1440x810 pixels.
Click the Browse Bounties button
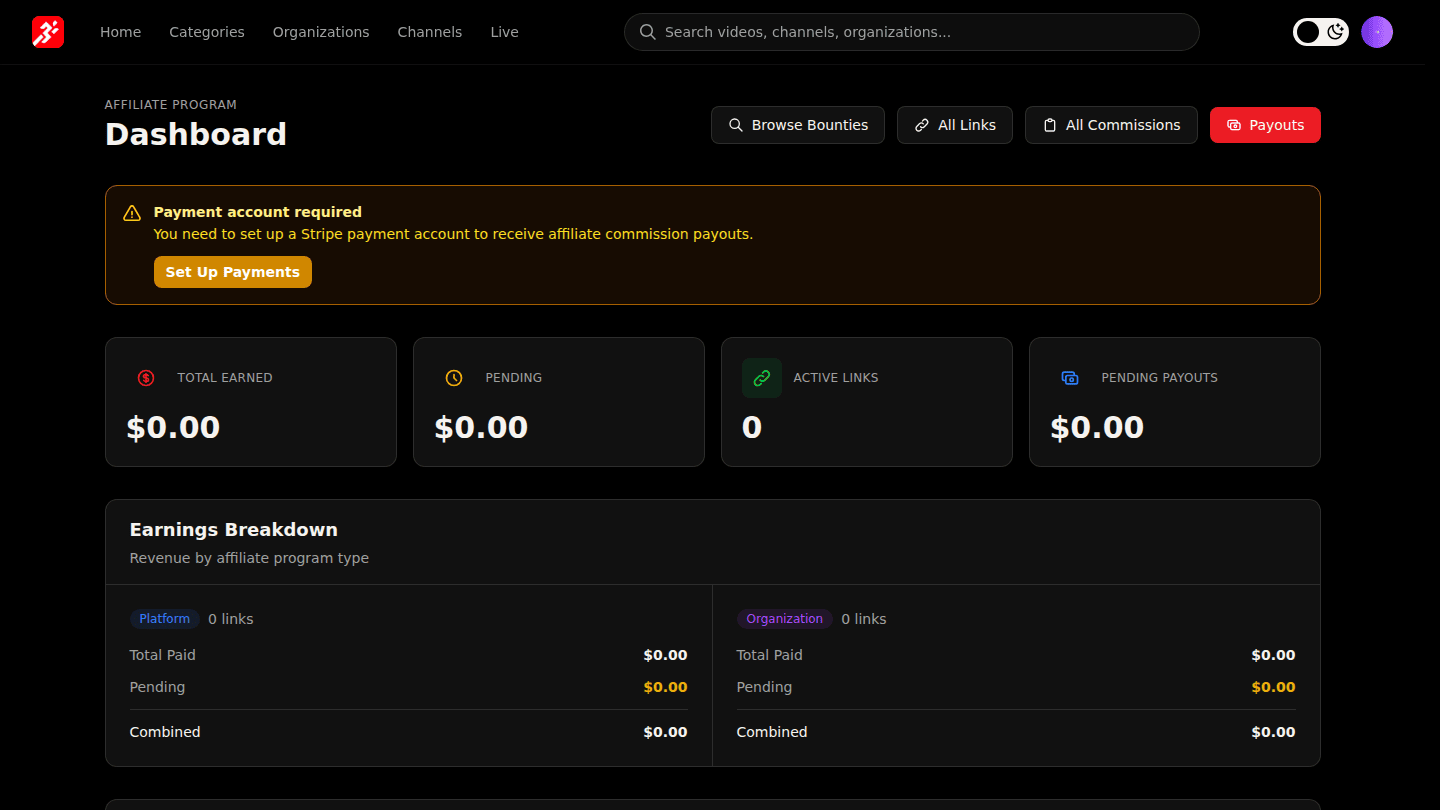coord(798,125)
